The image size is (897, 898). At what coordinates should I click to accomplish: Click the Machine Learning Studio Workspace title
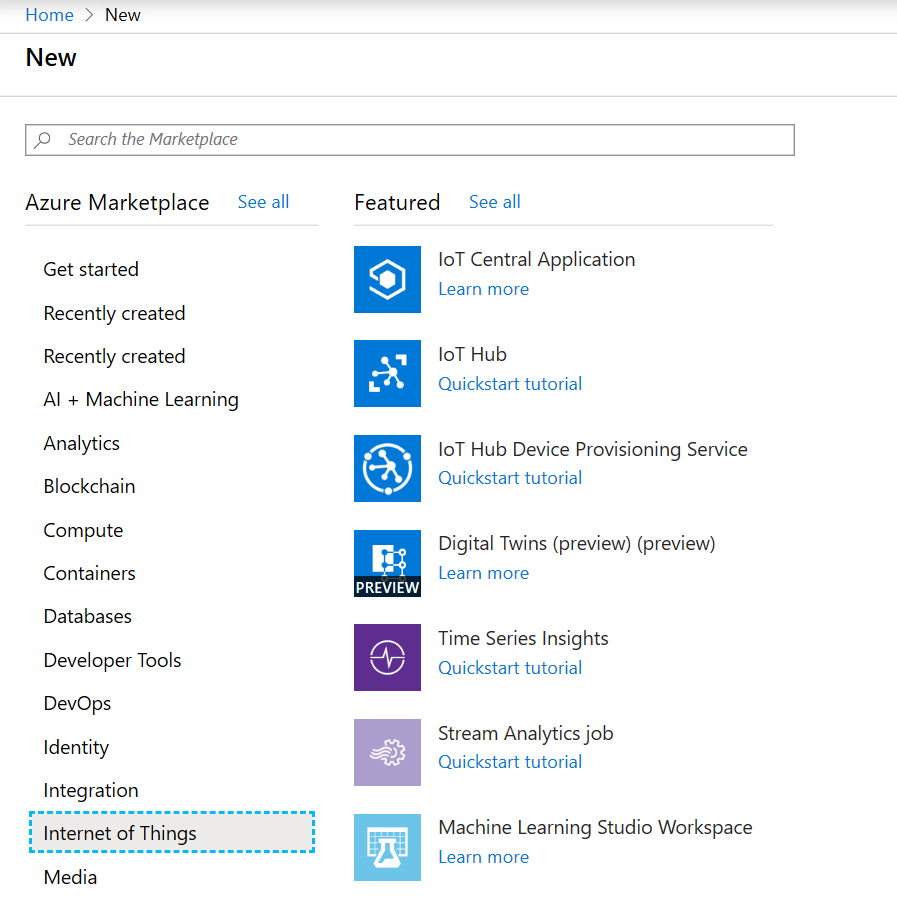coord(595,828)
